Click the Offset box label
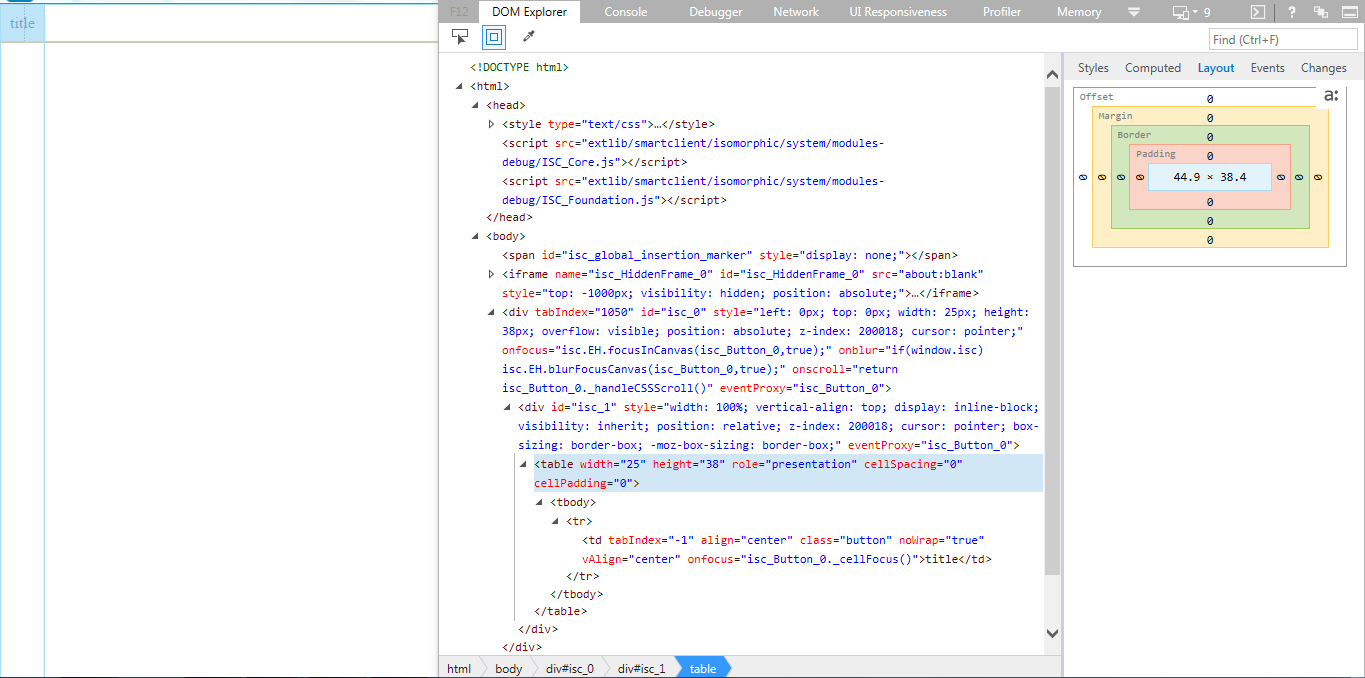Image resolution: width=1365 pixels, height=678 pixels. (x=1096, y=97)
